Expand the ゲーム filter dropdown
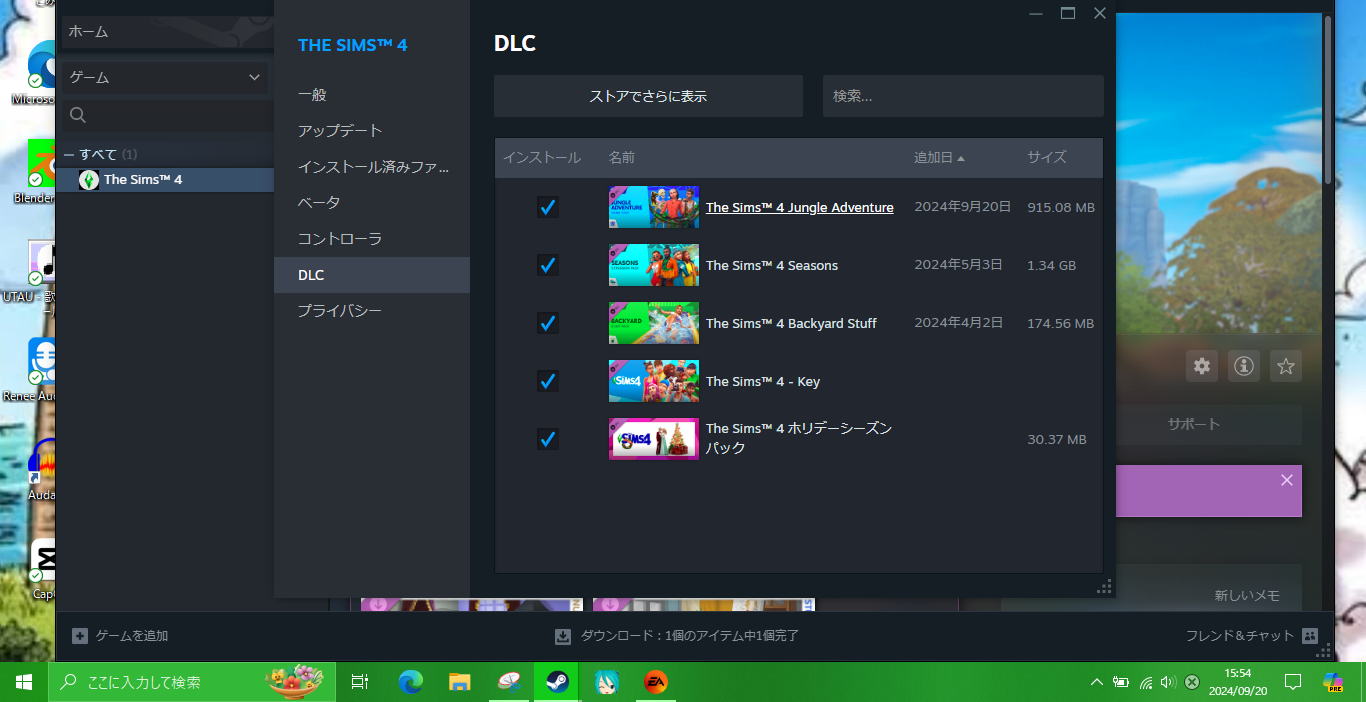The width and height of the screenshot is (1366, 702). [165, 77]
